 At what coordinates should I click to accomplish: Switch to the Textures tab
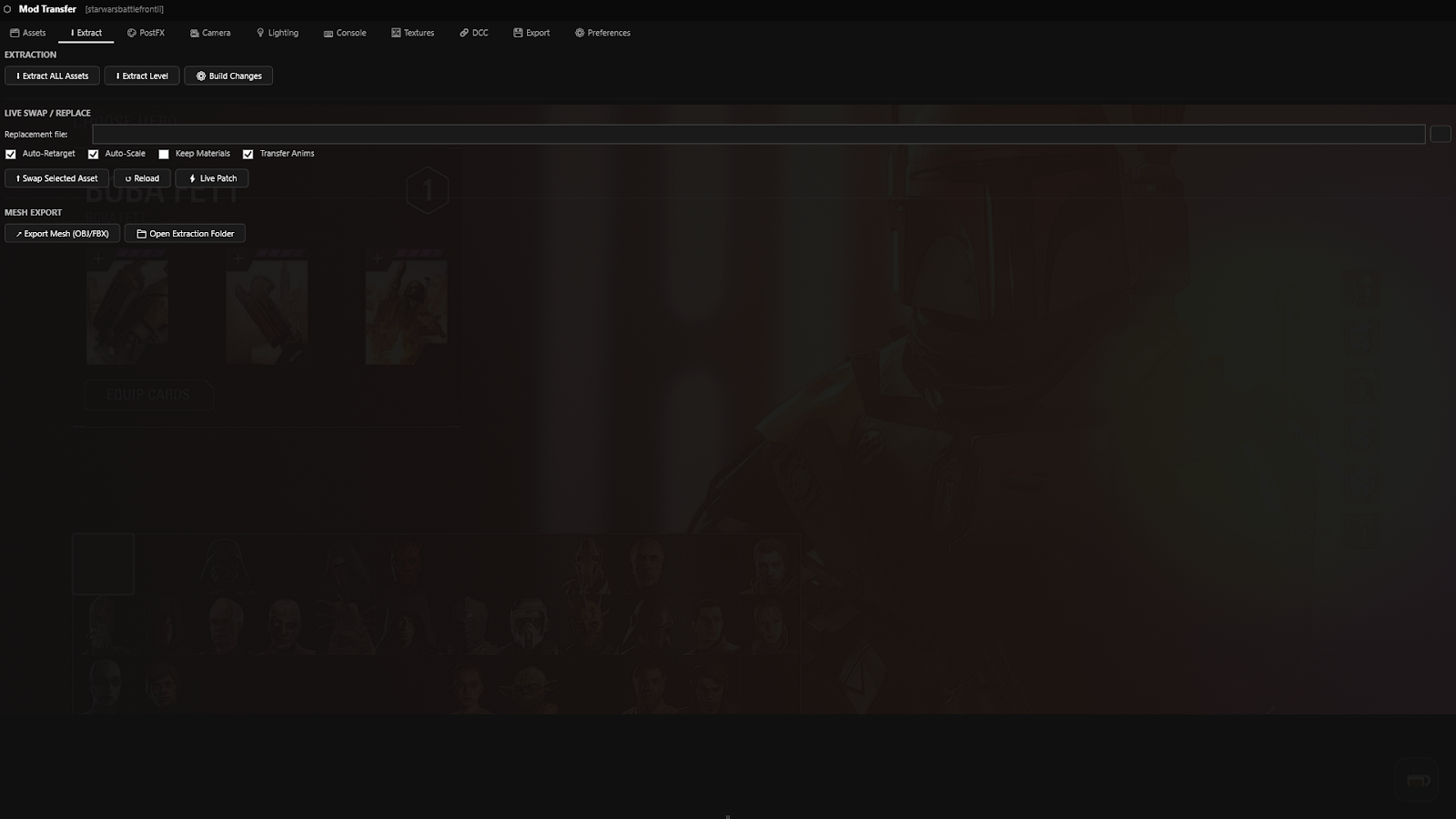pyautogui.click(x=413, y=33)
